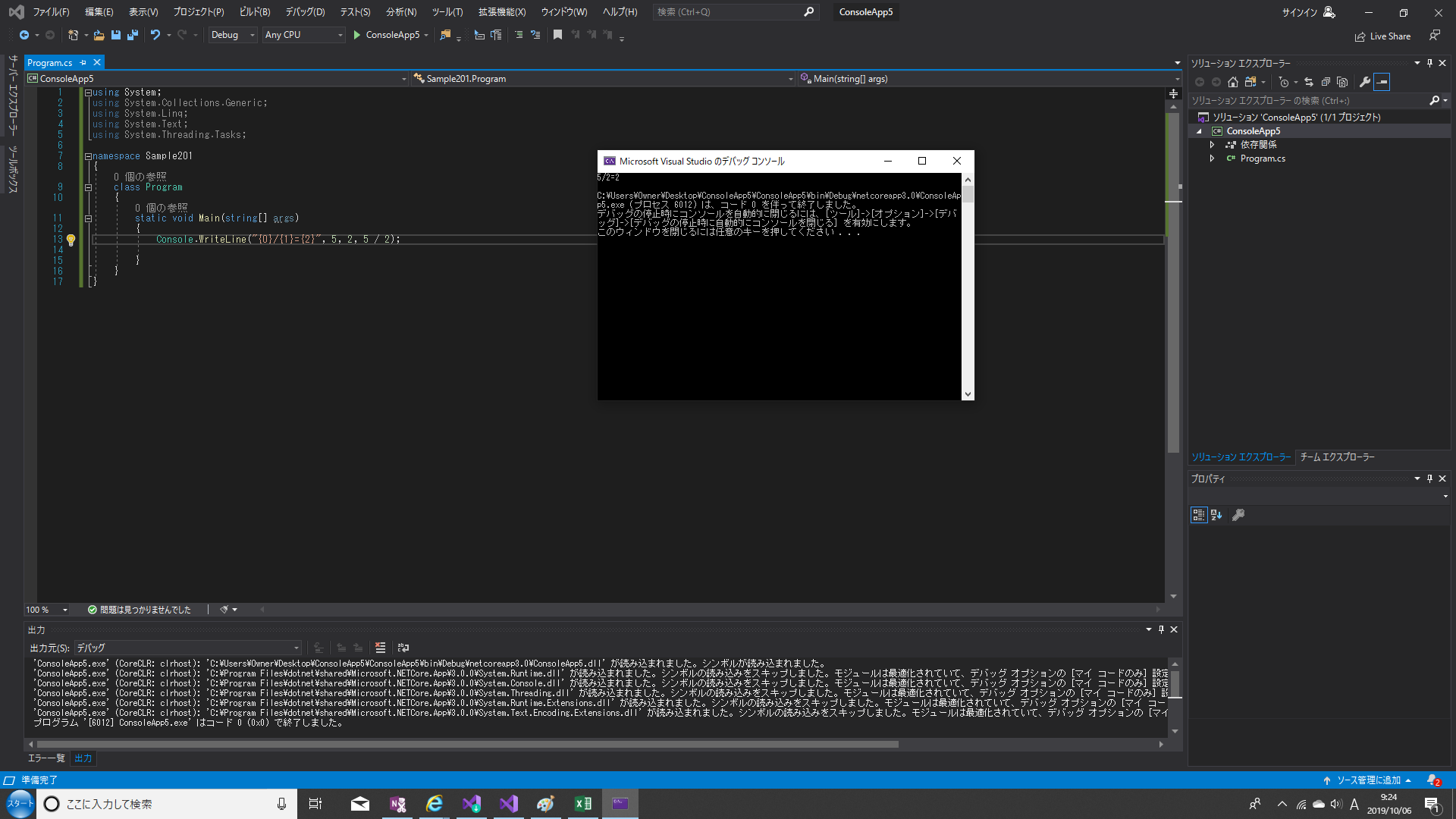This screenshot has height=819, width=1456.
Task: Click the 検索 (Ctrl+Q) search box
Action: click(736, 12)
